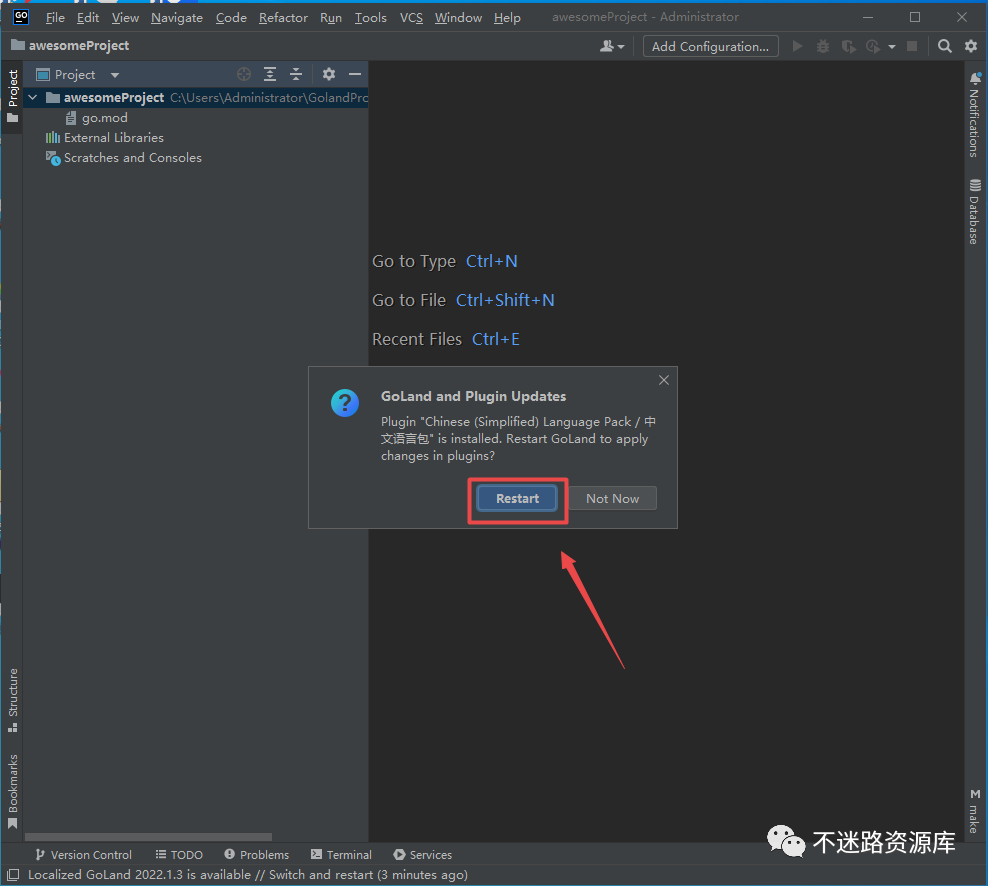Click the Stop square icon
The width and height of the screenshot is (988, 886).
click(912, 46)
